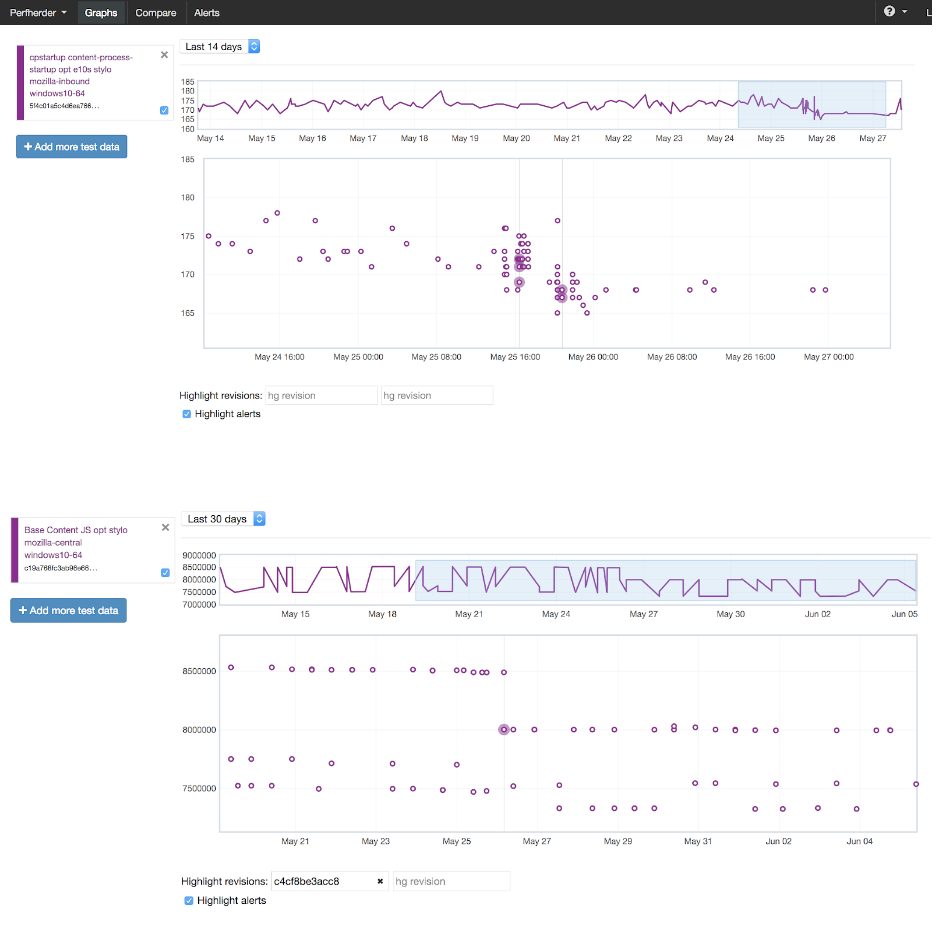
Task: Go to the Alerts tab
Action: (207, 13)
